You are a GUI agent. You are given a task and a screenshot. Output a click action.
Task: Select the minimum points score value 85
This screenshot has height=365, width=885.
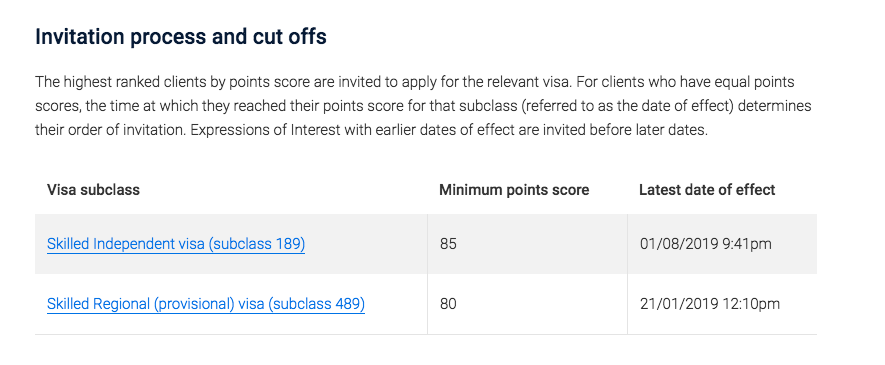[448, 244]
